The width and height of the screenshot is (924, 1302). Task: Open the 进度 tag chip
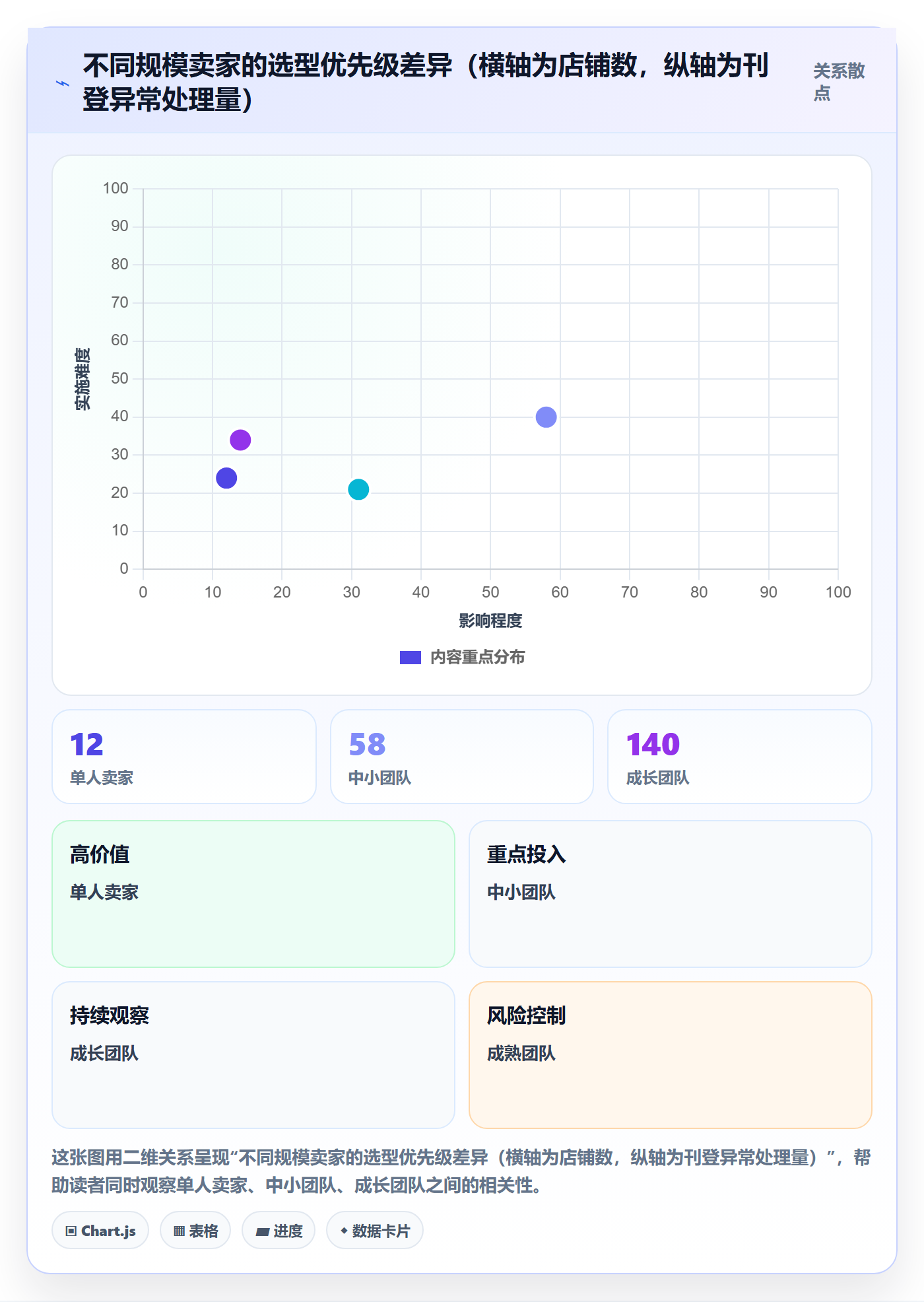click(x=279, y=1231)
